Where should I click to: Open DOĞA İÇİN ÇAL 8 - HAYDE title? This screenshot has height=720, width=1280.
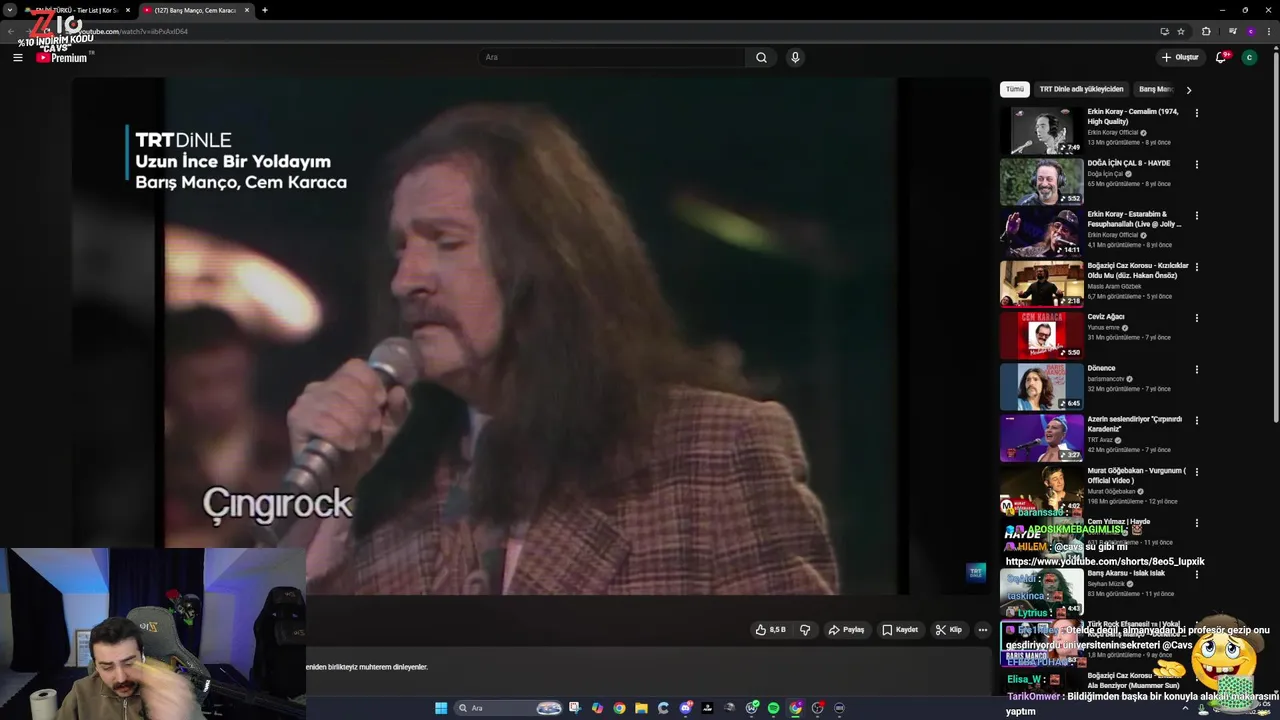point(1129,163)
